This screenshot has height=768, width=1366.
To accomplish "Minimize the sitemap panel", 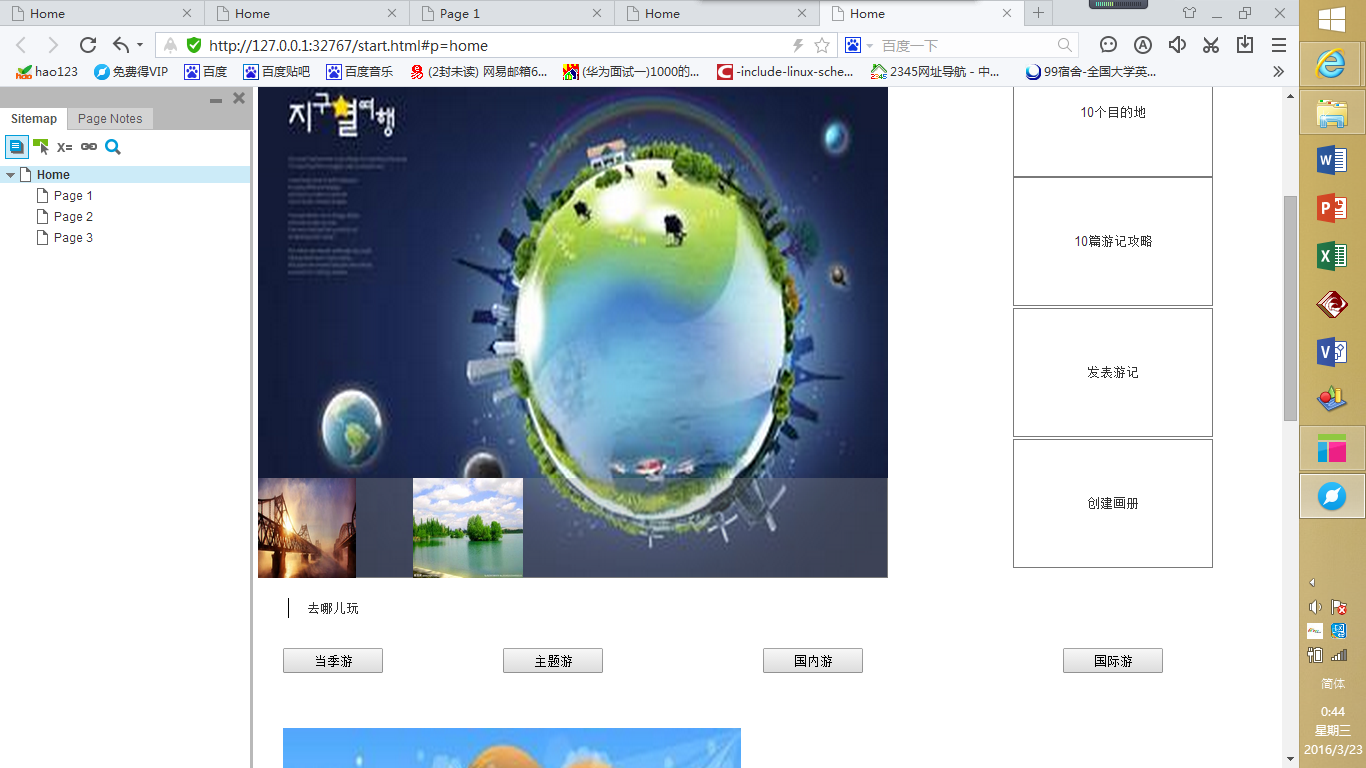I will [216, 99].
